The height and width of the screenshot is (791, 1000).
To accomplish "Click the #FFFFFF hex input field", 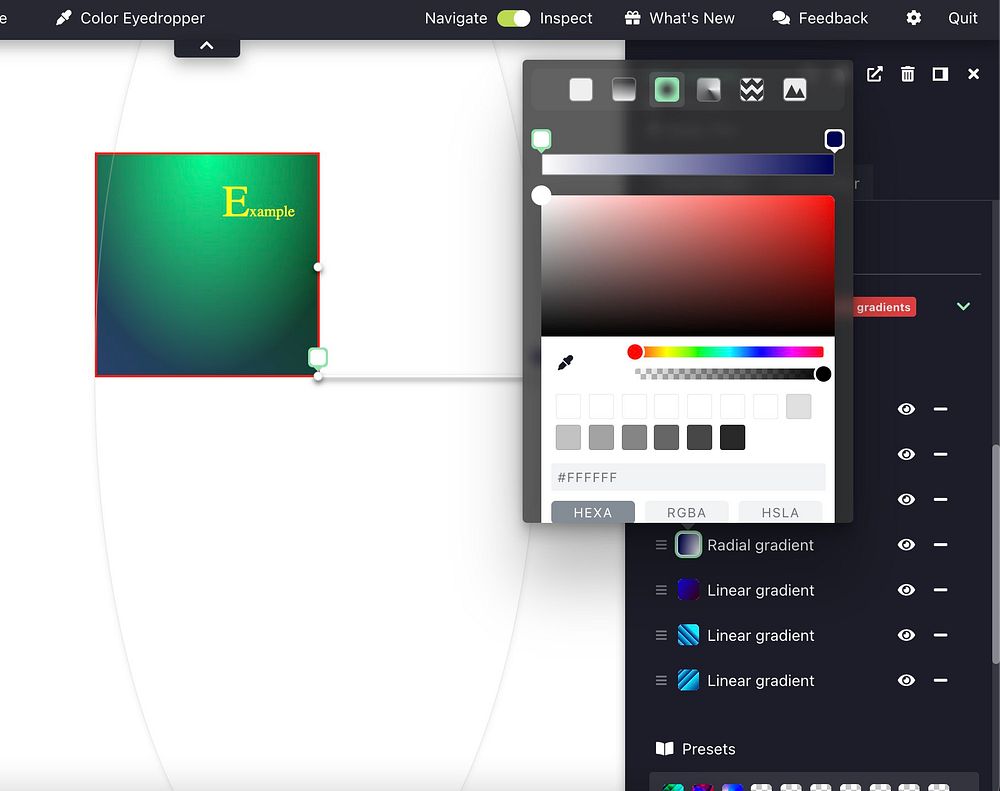I will pos(688,477).
